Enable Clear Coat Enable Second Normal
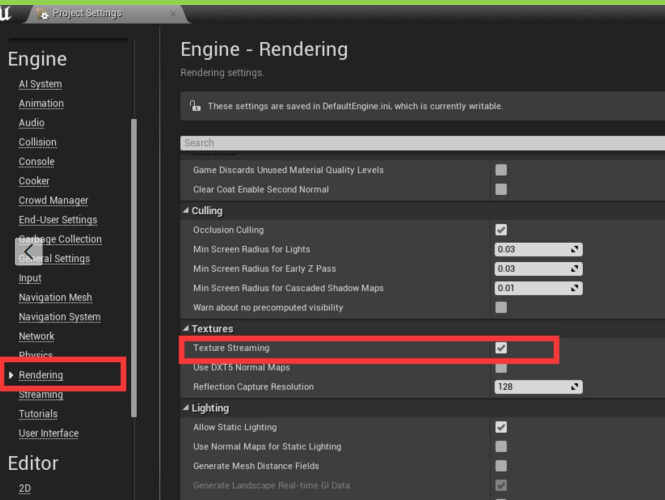This screenshot has width=665, height=500. tap(501, 189)
